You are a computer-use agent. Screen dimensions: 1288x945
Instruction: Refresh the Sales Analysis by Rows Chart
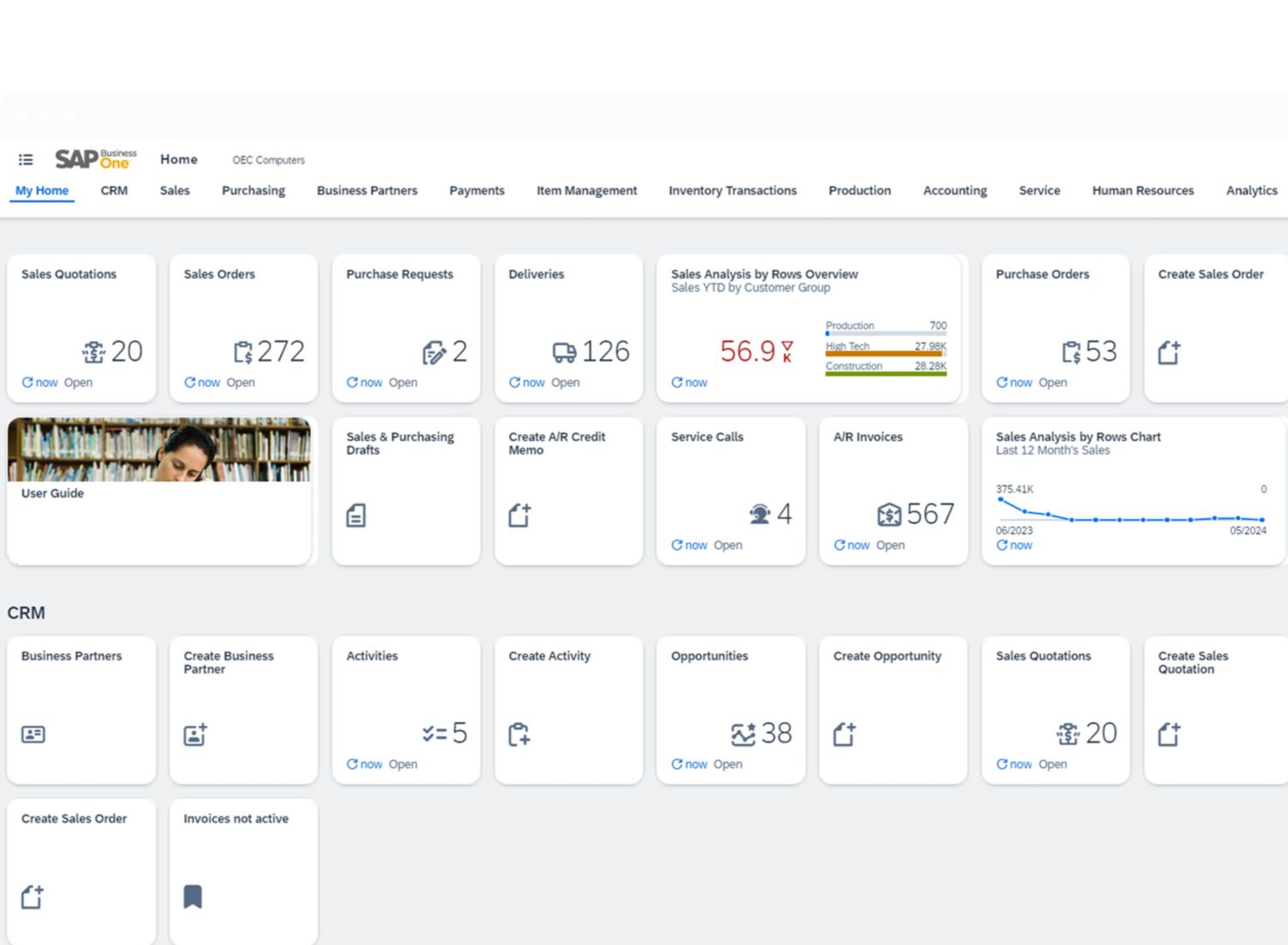coord(1002,546)
